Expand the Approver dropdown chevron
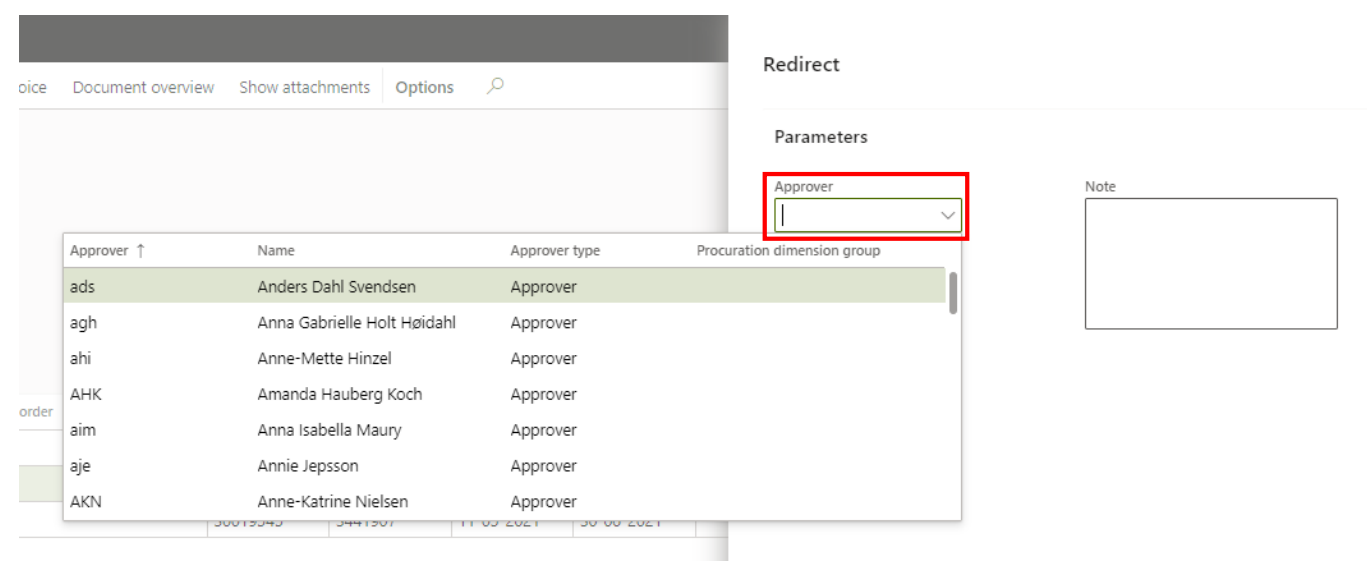 click(x=947, y=215)
